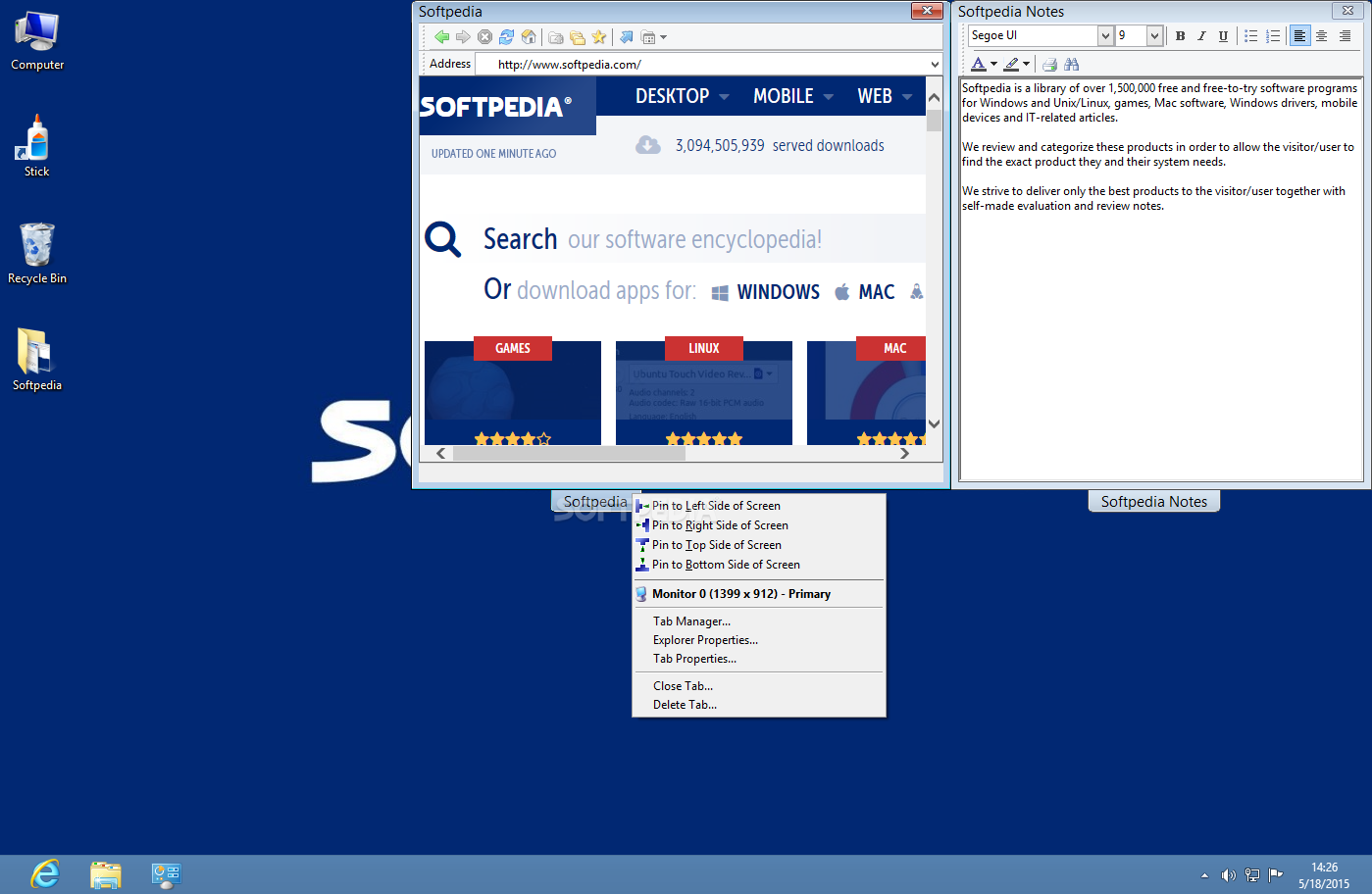Image resolution: width=1372 pixels, height=894 pixels.
Task: Find text with the binoculars icon
Action: (x=1071, y=64)
